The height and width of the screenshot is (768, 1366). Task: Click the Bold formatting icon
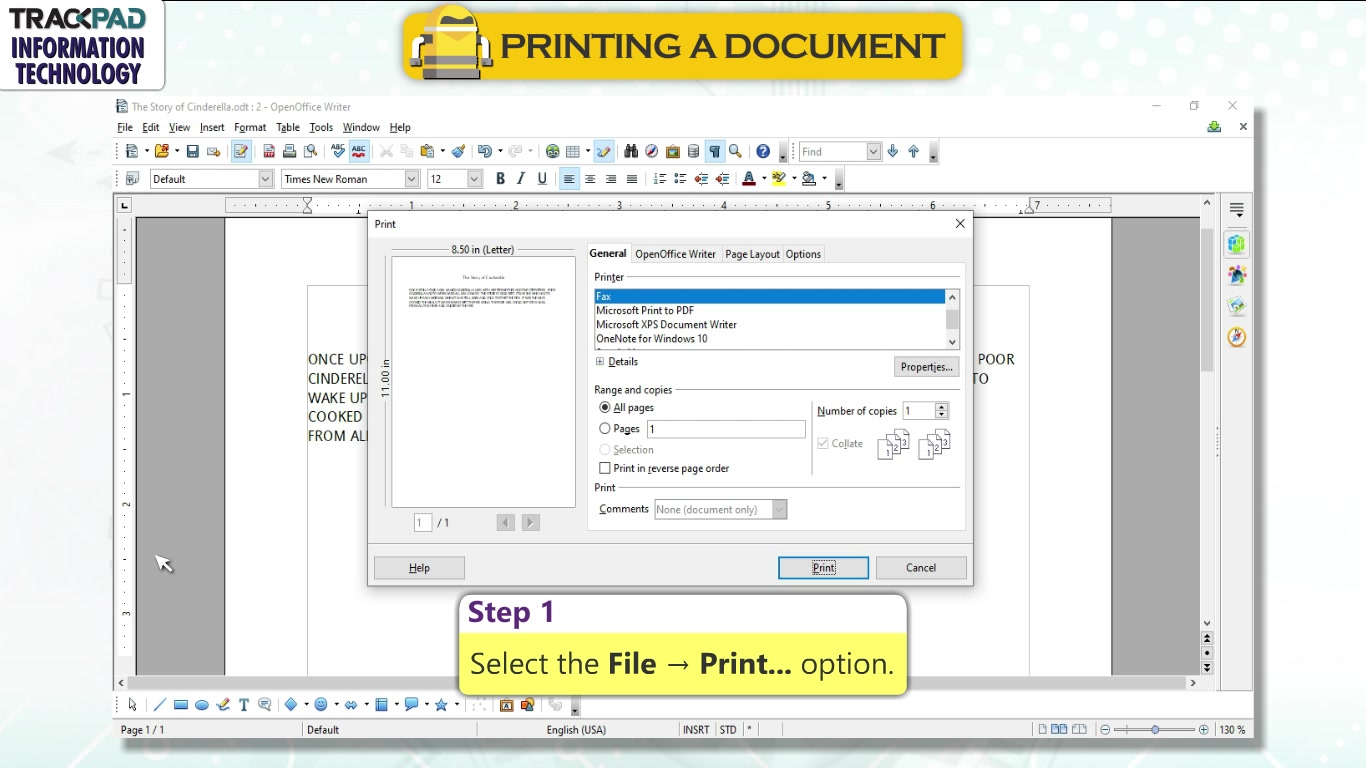(500, 179)
